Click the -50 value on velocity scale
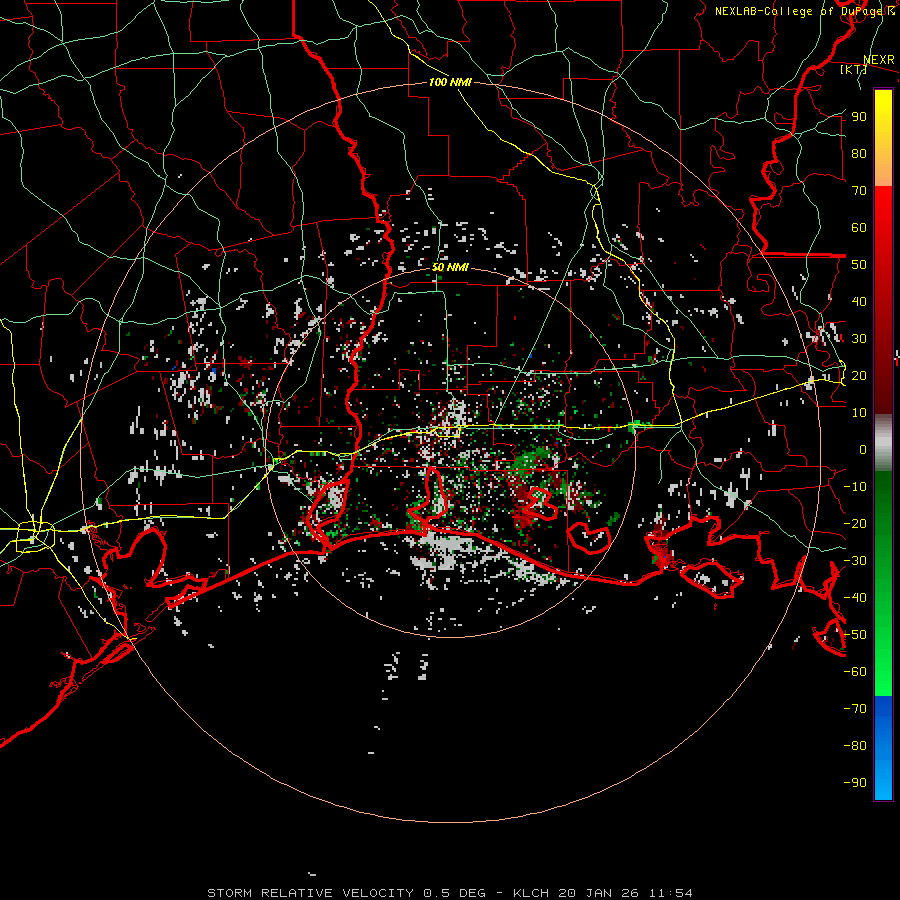Image resolution: width=900 pixels, height=900 pixels. [x=855, y=635]
